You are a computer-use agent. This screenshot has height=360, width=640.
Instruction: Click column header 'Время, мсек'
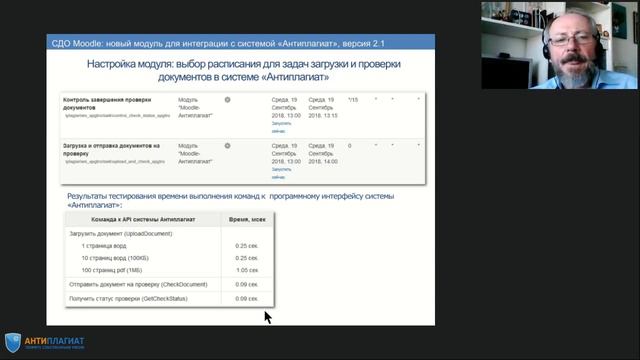[247, 220]
